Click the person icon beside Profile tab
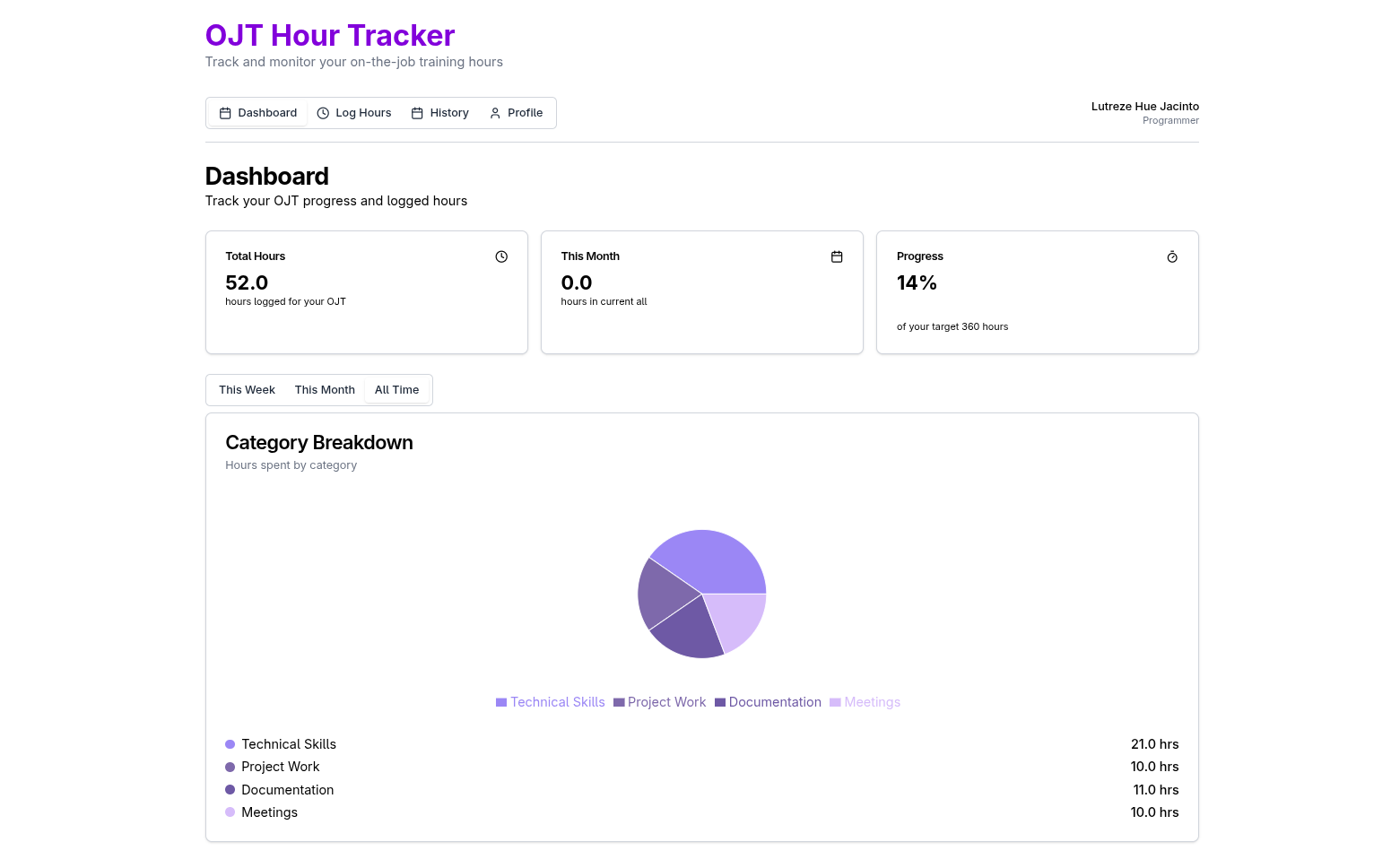Screen dimensions: 1391x868 tap(495, 113)
